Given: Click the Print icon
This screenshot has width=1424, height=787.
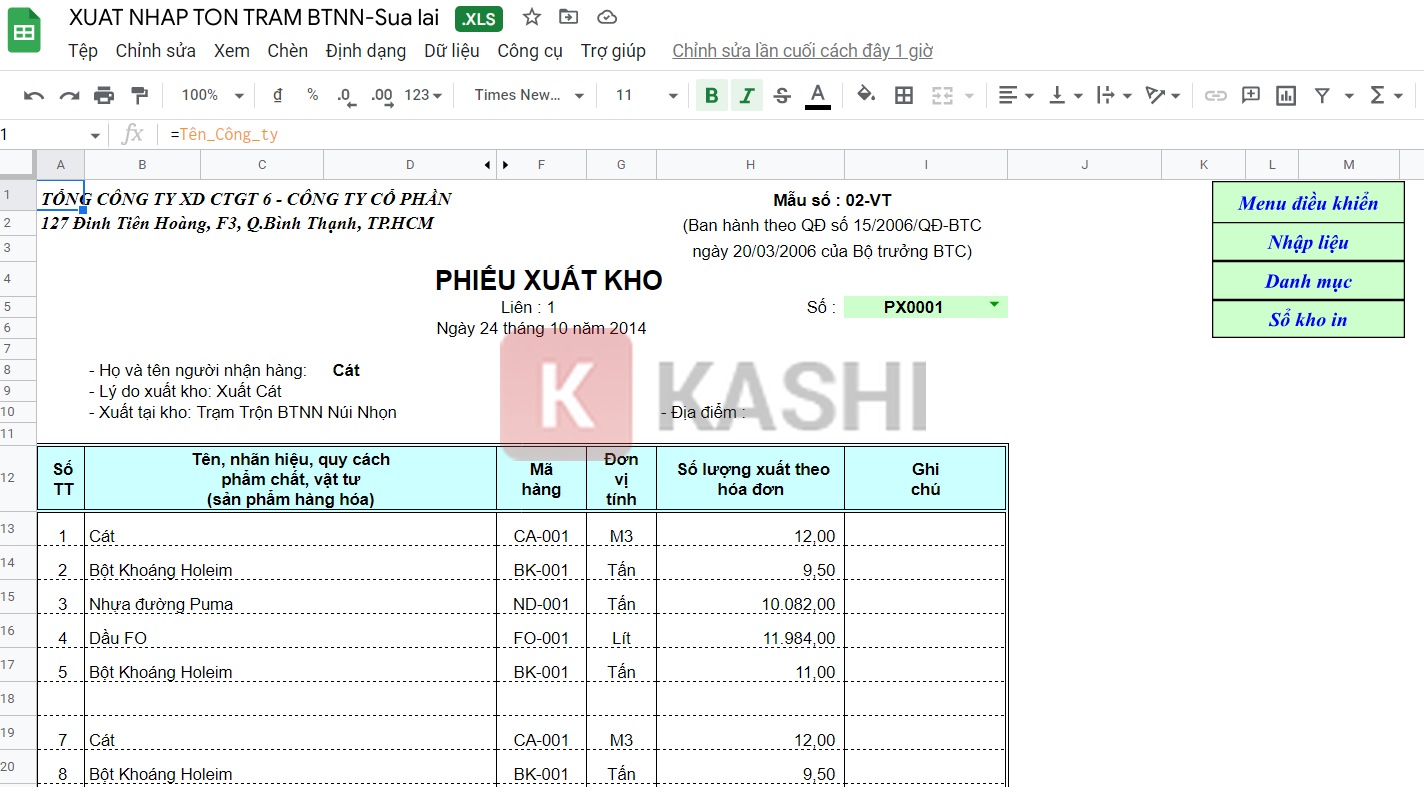Looking at the screenshot, I should pos(104,95).
